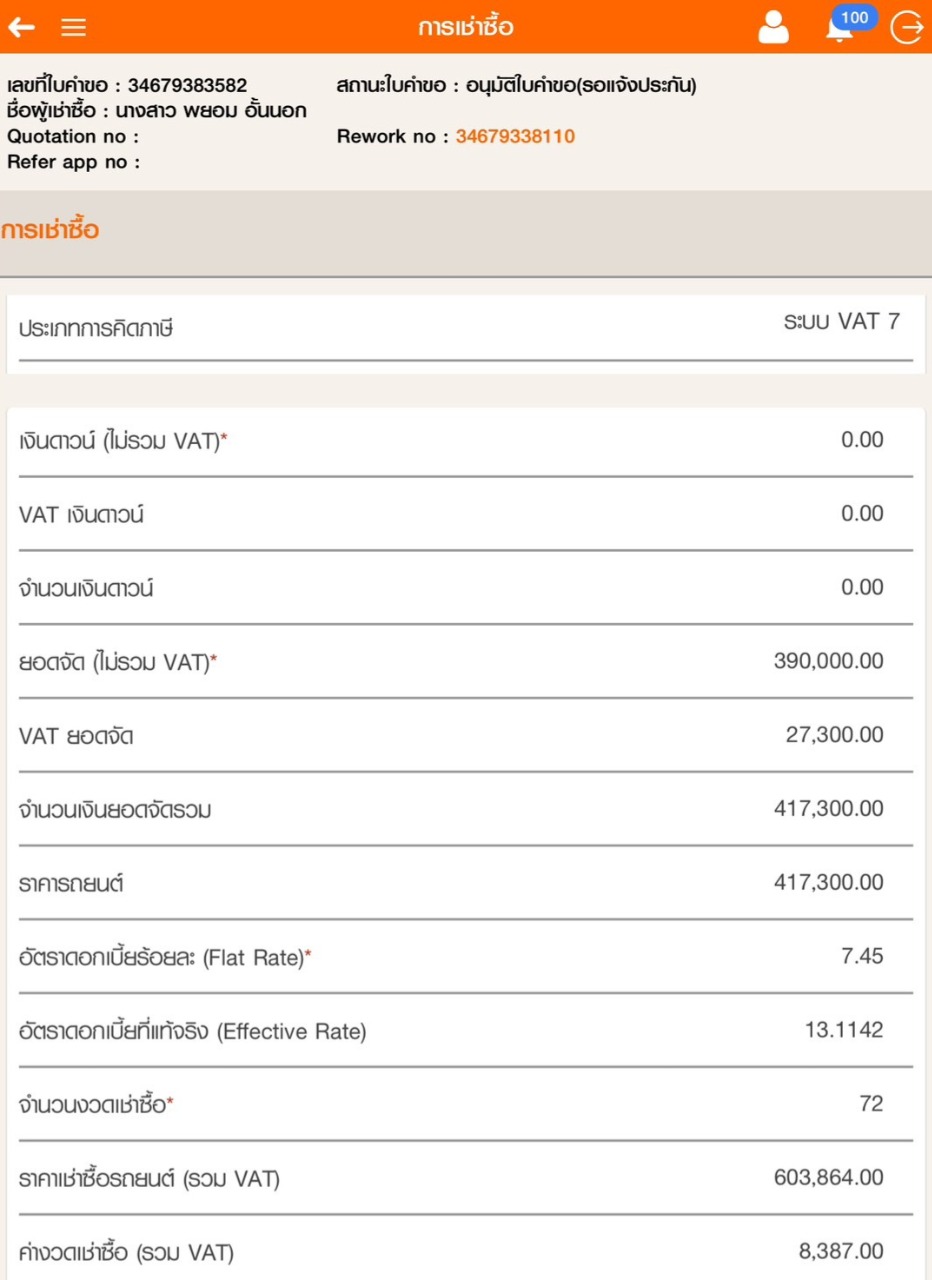Edit the ยอดจัด (ไม่รวม VAT) 390,000.00 field
Screen dimensions: 932x1280
coord(828,662)
